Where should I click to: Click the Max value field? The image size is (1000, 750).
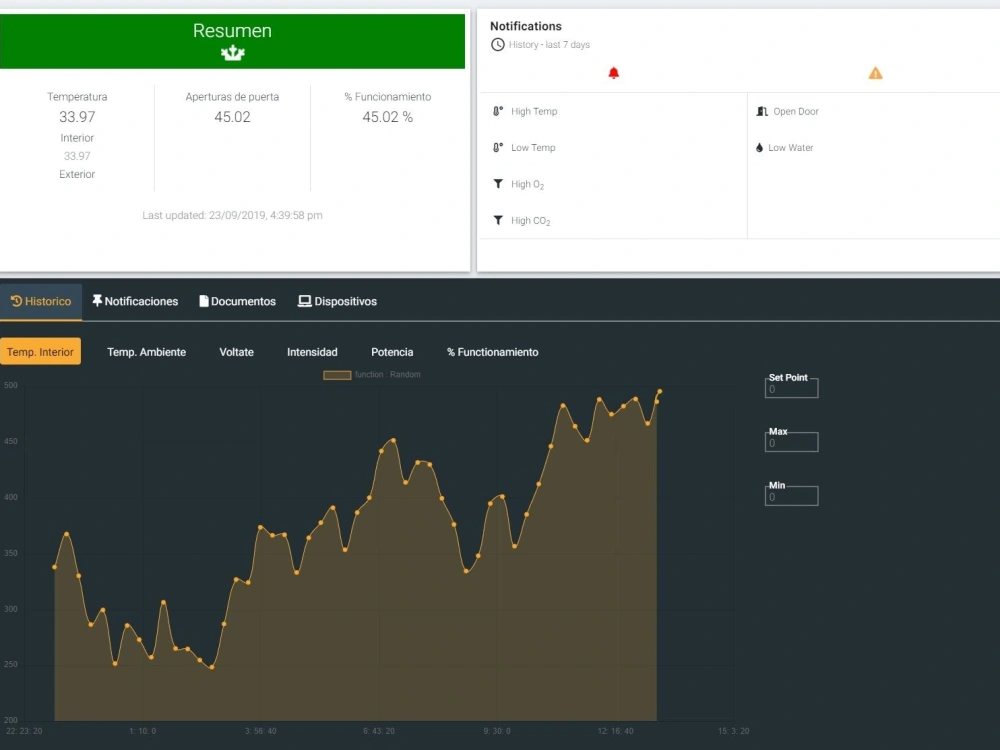coord(791,443)
